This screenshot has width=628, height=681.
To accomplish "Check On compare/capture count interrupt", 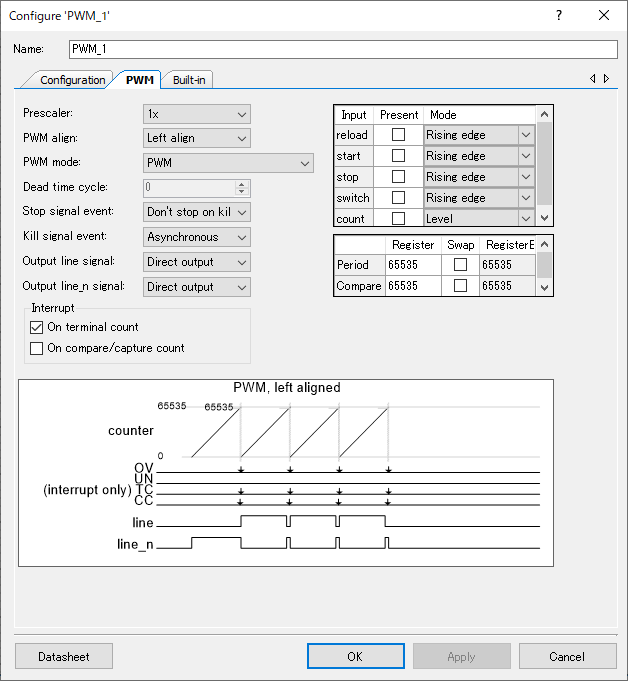I will click(x=36, y=348).
